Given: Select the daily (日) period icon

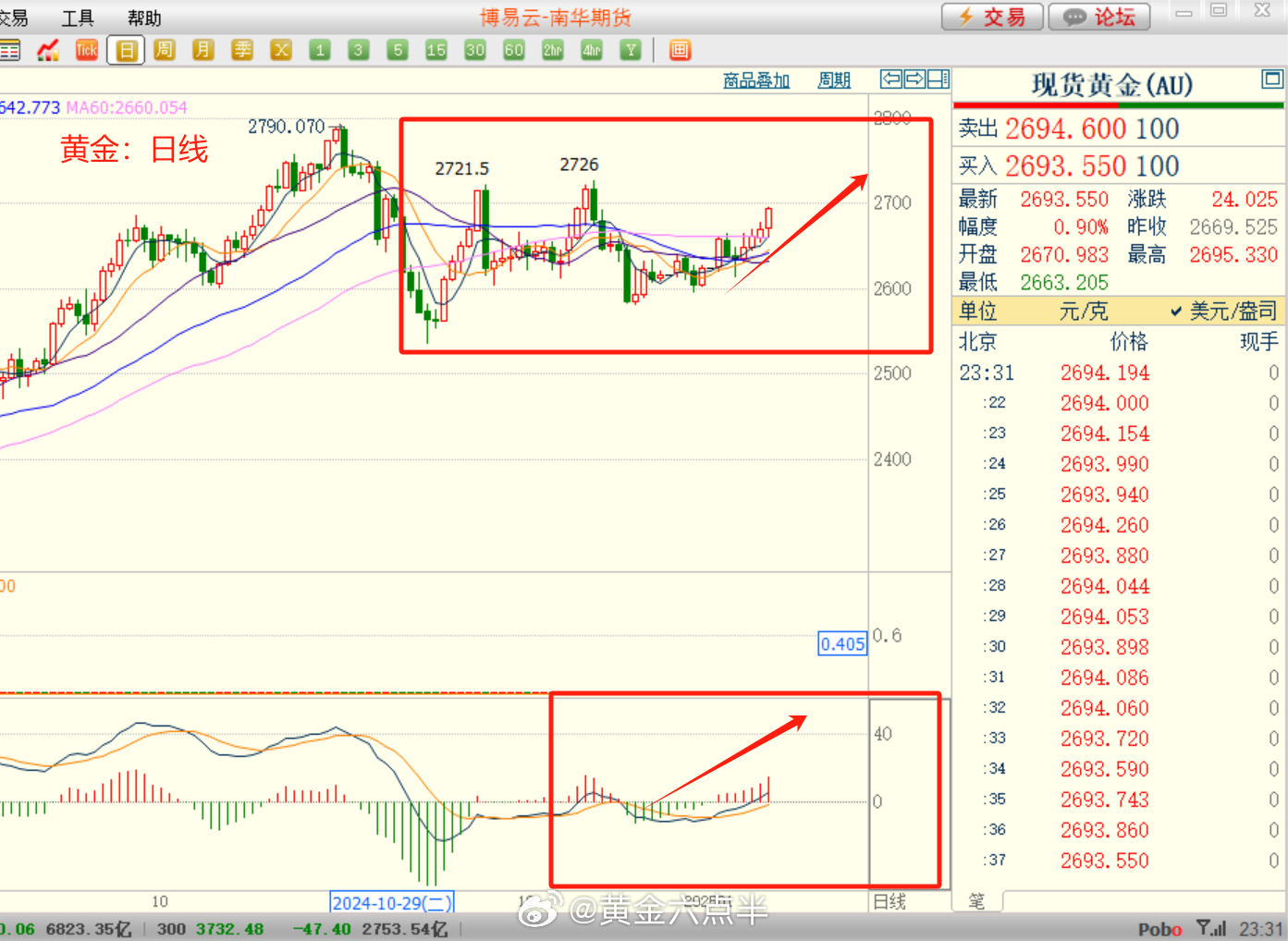Looking at the screenshot, I should [x=126, y=50].
